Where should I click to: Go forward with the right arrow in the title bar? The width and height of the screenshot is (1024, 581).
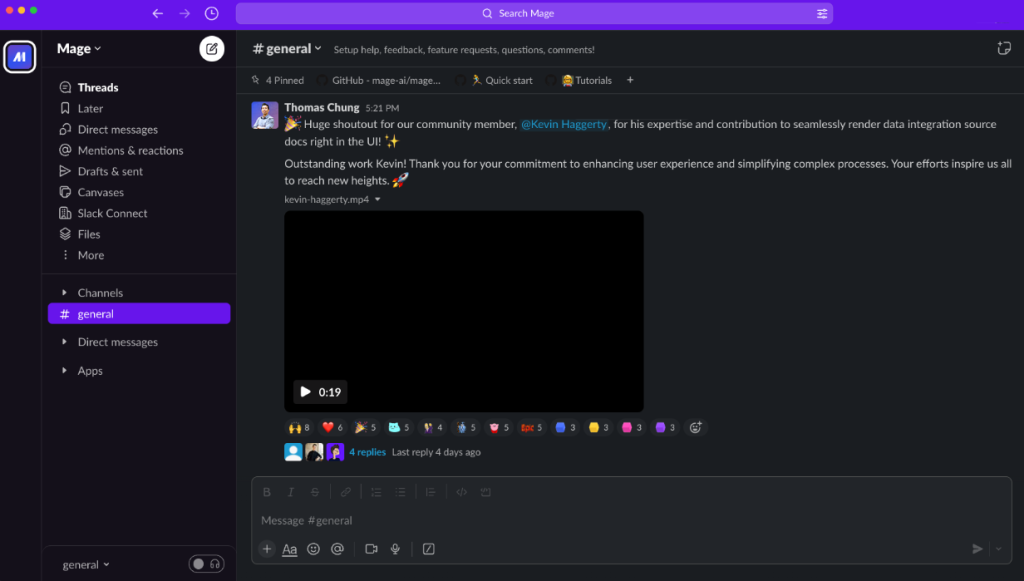point(185,13)
